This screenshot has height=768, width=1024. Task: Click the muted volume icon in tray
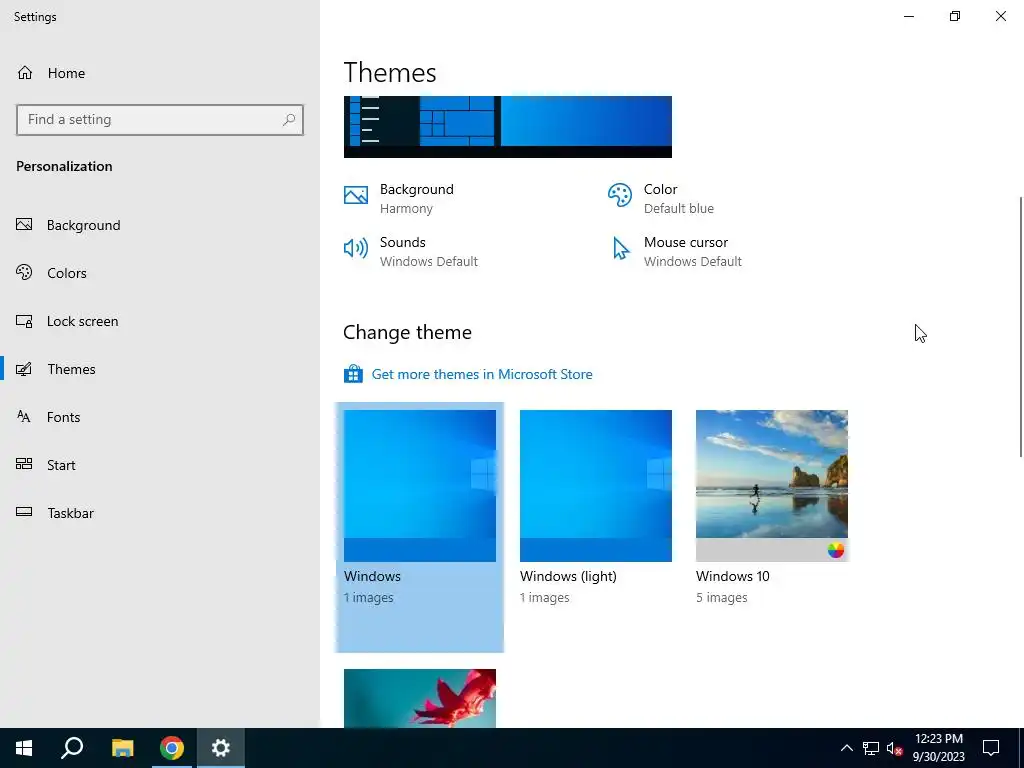[895, 748]
